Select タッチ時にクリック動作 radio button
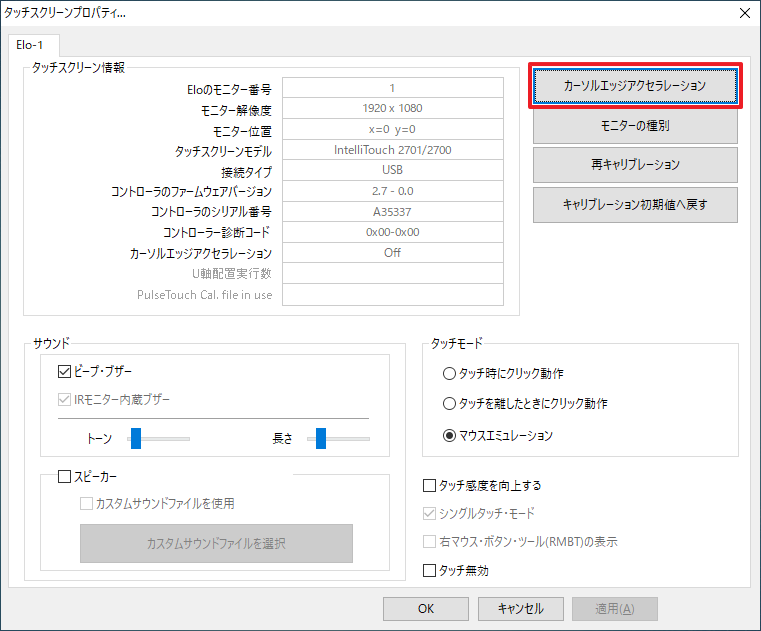The height and width of the screenshot is (631, 761). pyautogui.click(x=449, y=373)
